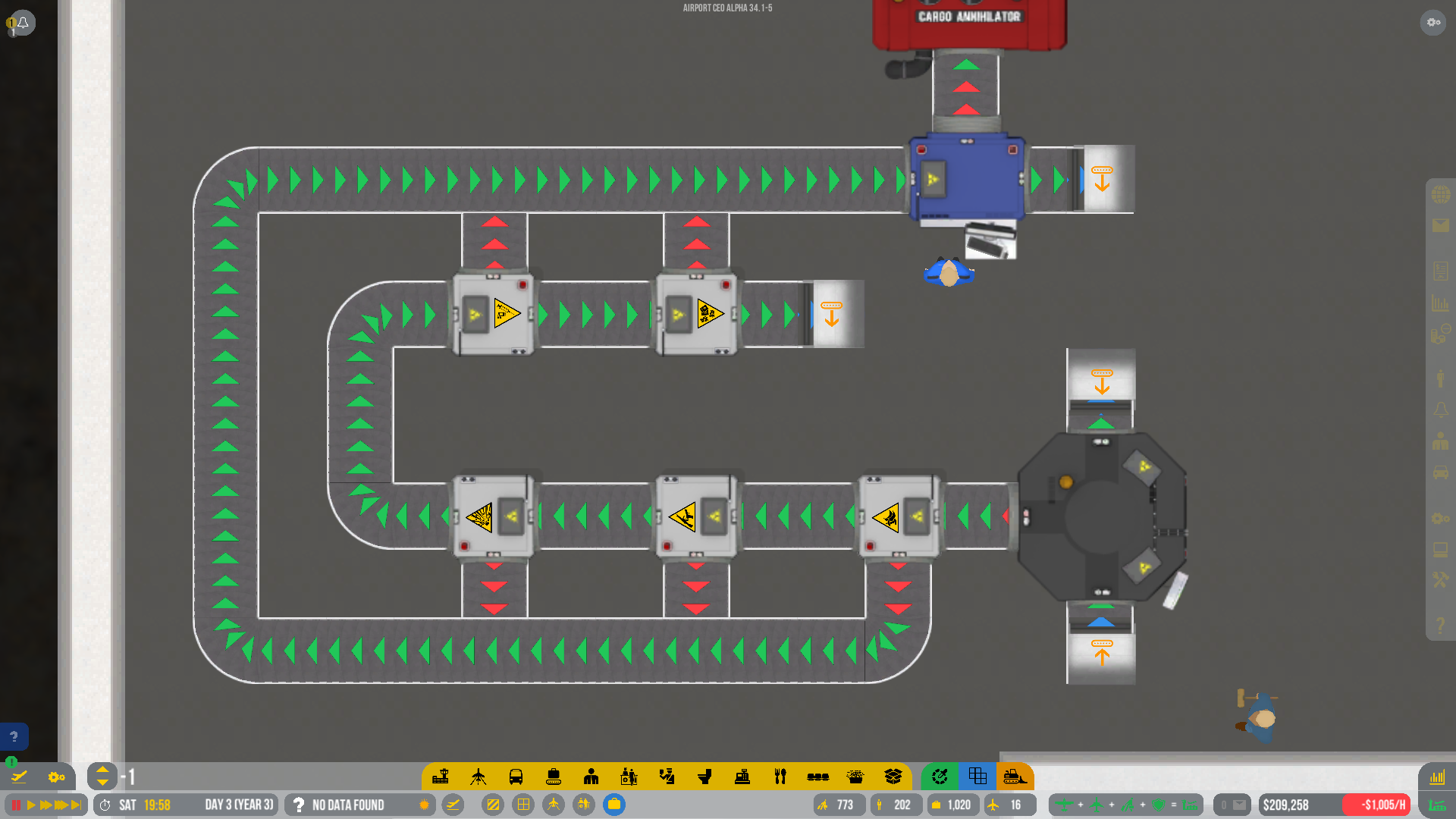
Task: Toggle the flight overlay in the overlay row
Action: (x=453, y=805)
